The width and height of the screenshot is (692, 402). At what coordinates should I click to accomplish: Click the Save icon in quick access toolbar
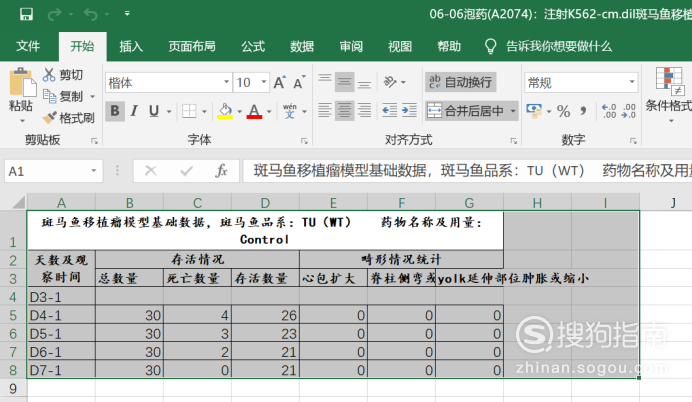[x=26, y=14]
